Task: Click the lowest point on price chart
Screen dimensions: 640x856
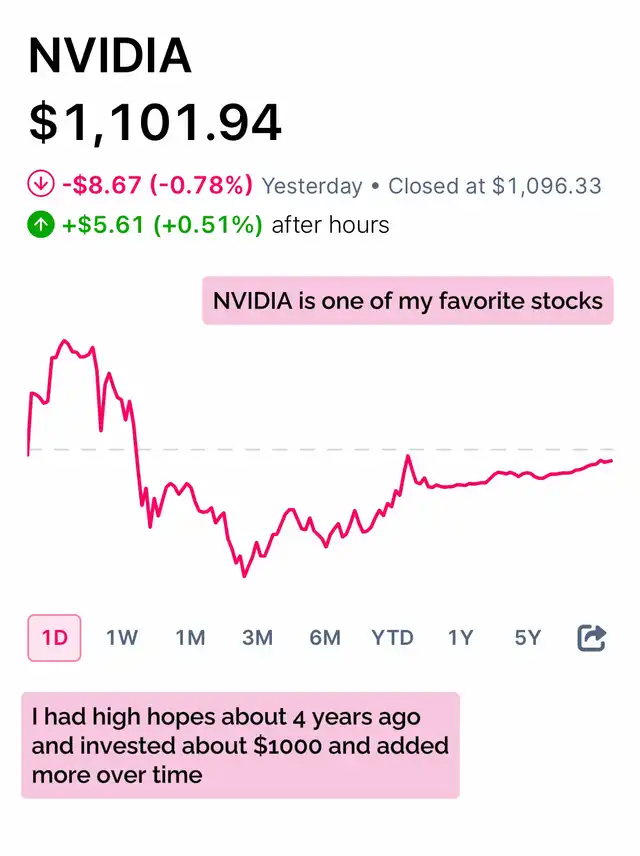Action: (244, 575)
